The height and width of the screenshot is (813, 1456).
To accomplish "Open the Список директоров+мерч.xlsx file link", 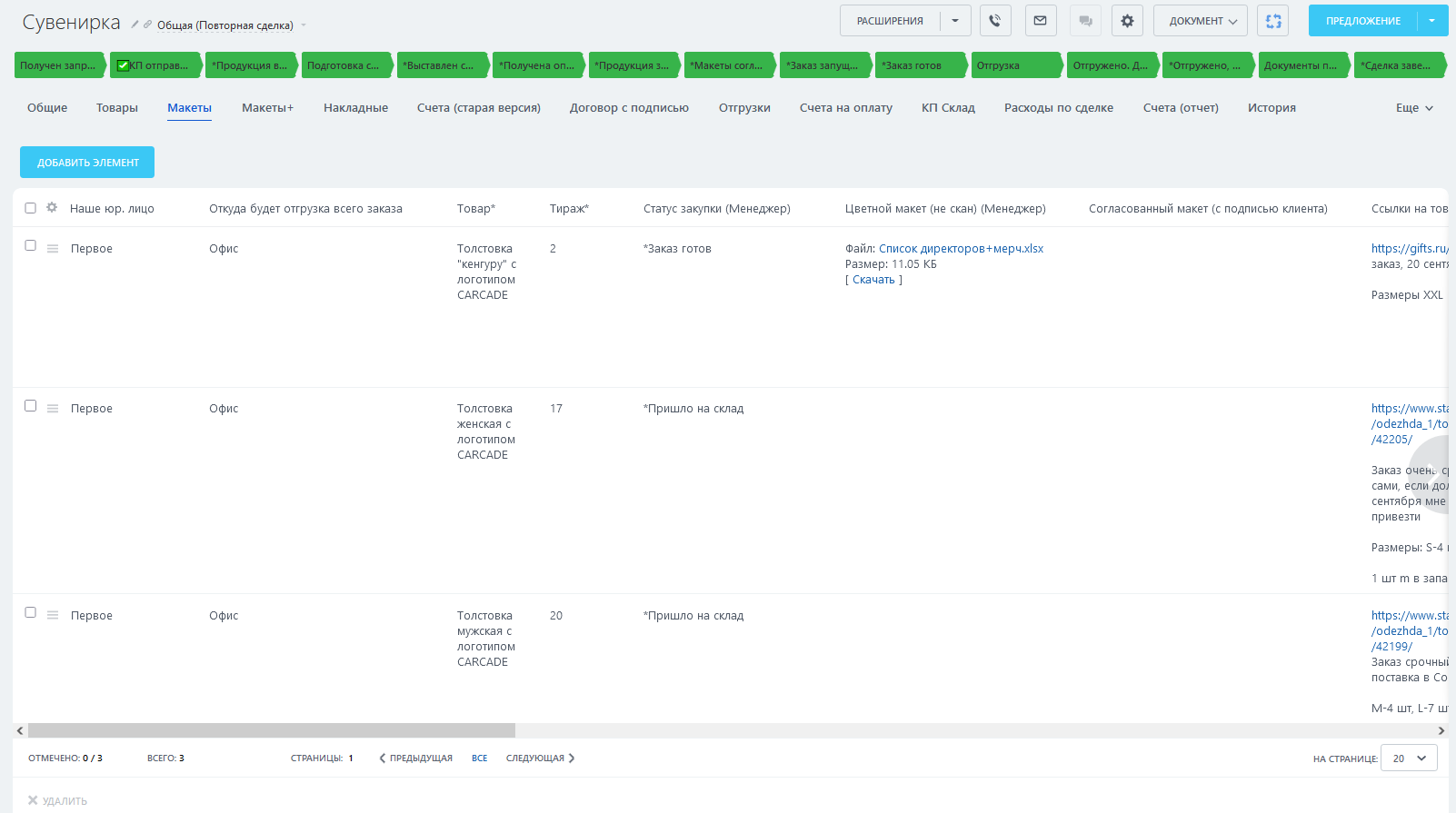I will (961, 249).
